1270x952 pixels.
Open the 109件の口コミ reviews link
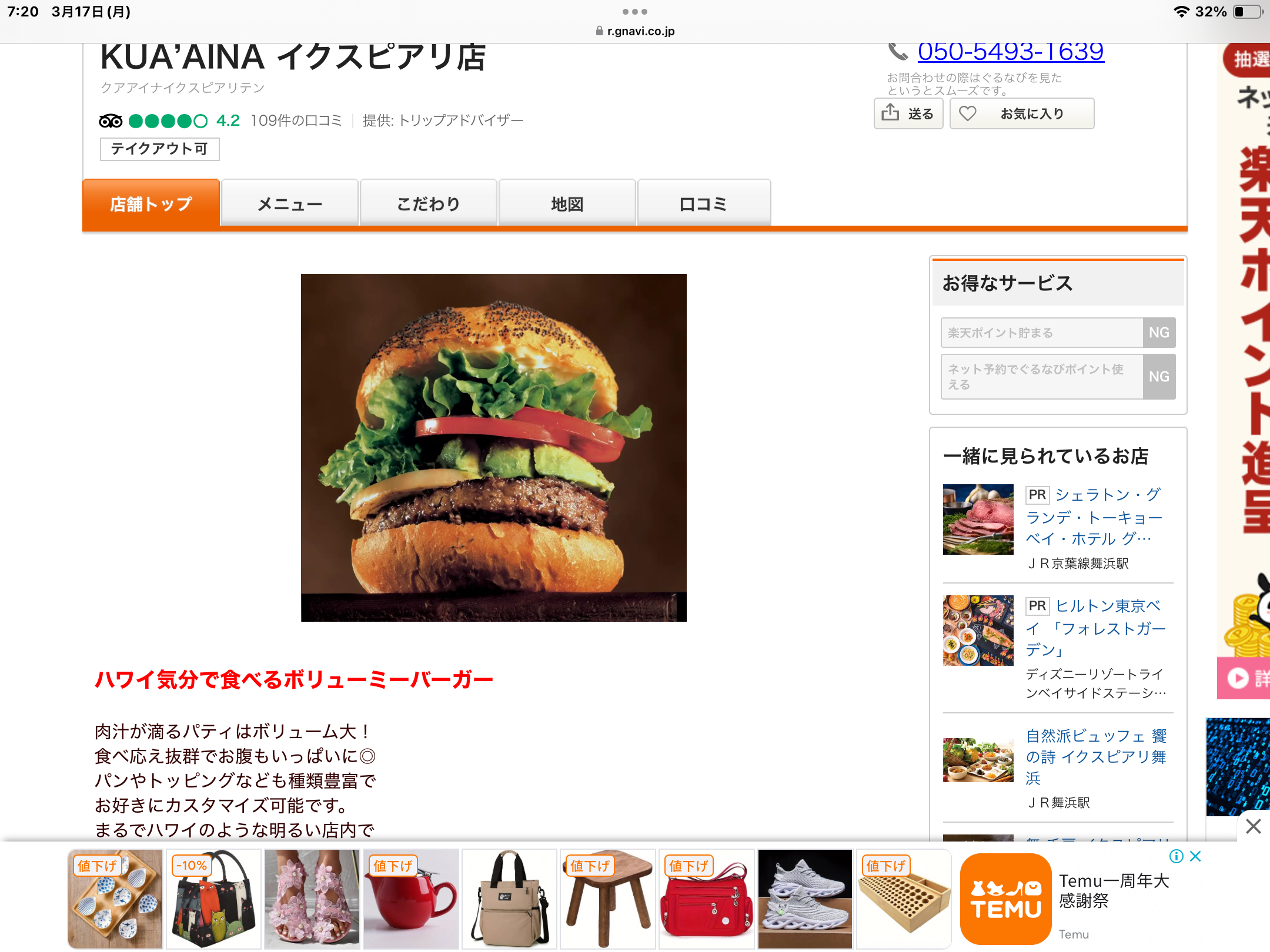[x=296, y=120]
